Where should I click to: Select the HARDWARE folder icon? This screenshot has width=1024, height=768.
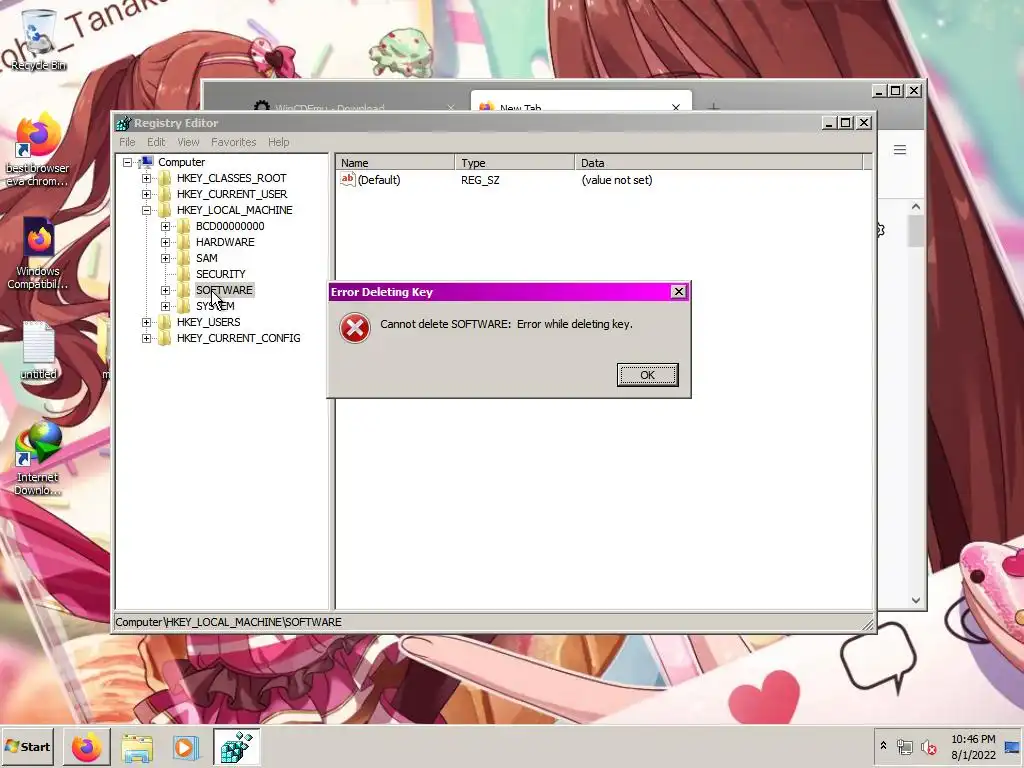point(184,242)
